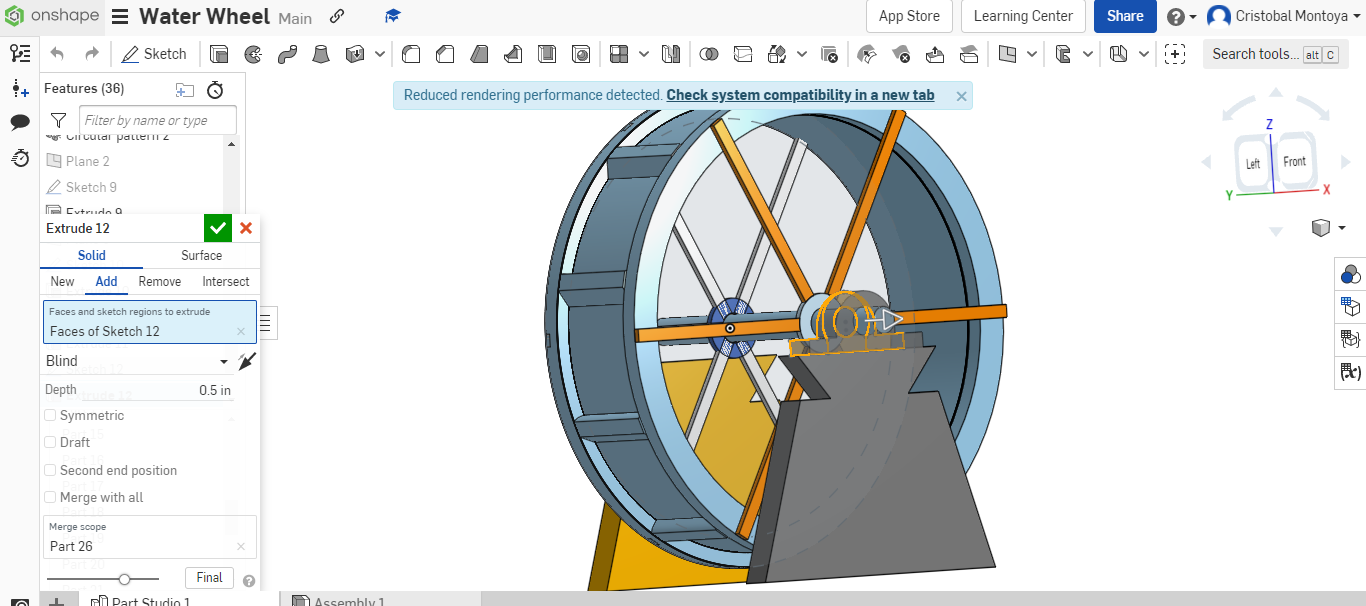Redo the last action
Screen dimensions: 1366x606
pos(91,54)
